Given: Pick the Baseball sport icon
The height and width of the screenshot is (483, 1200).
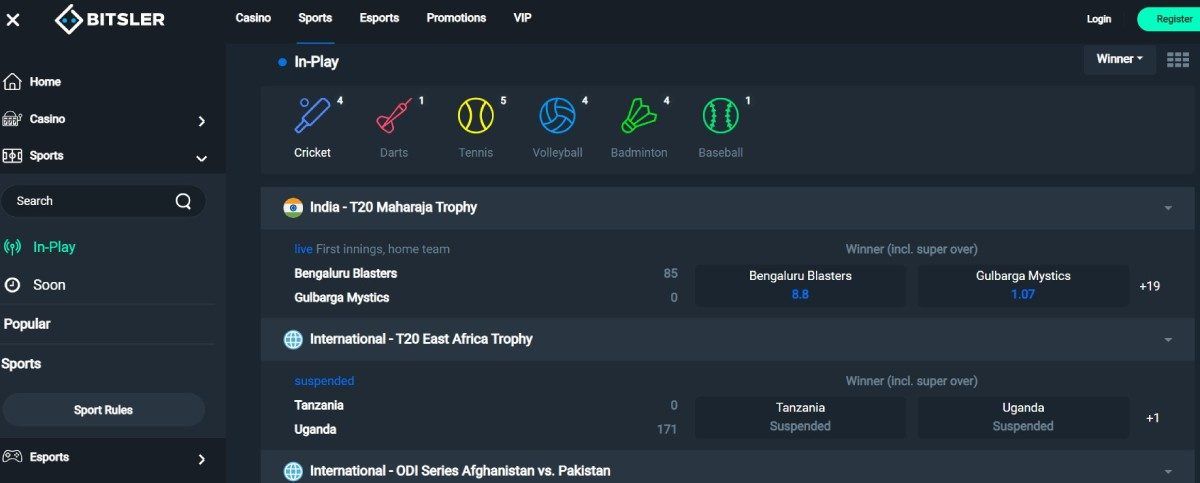Looking at the screenshot, I should pos(720,116).
